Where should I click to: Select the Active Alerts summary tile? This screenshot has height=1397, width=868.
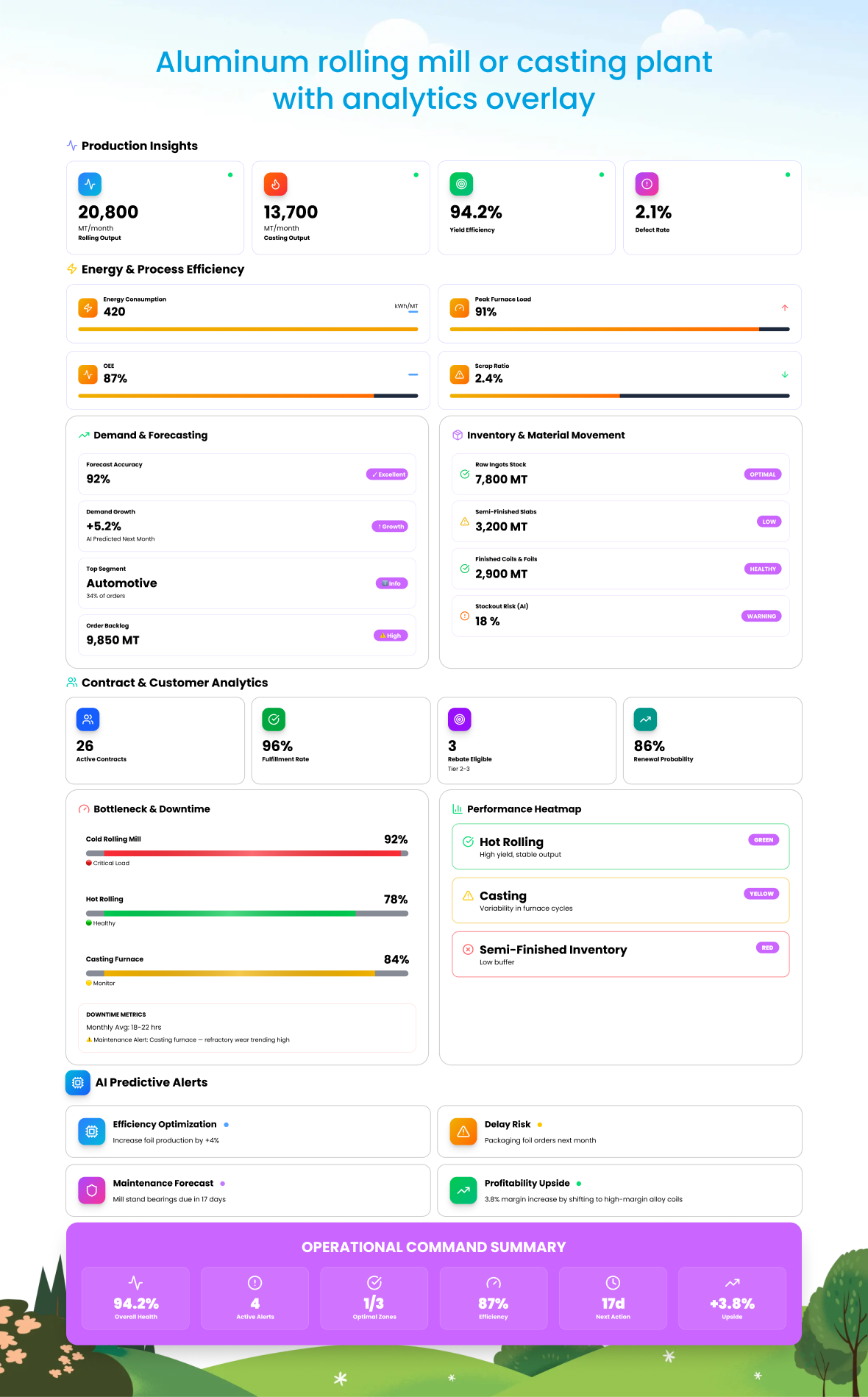[255, 1298]
